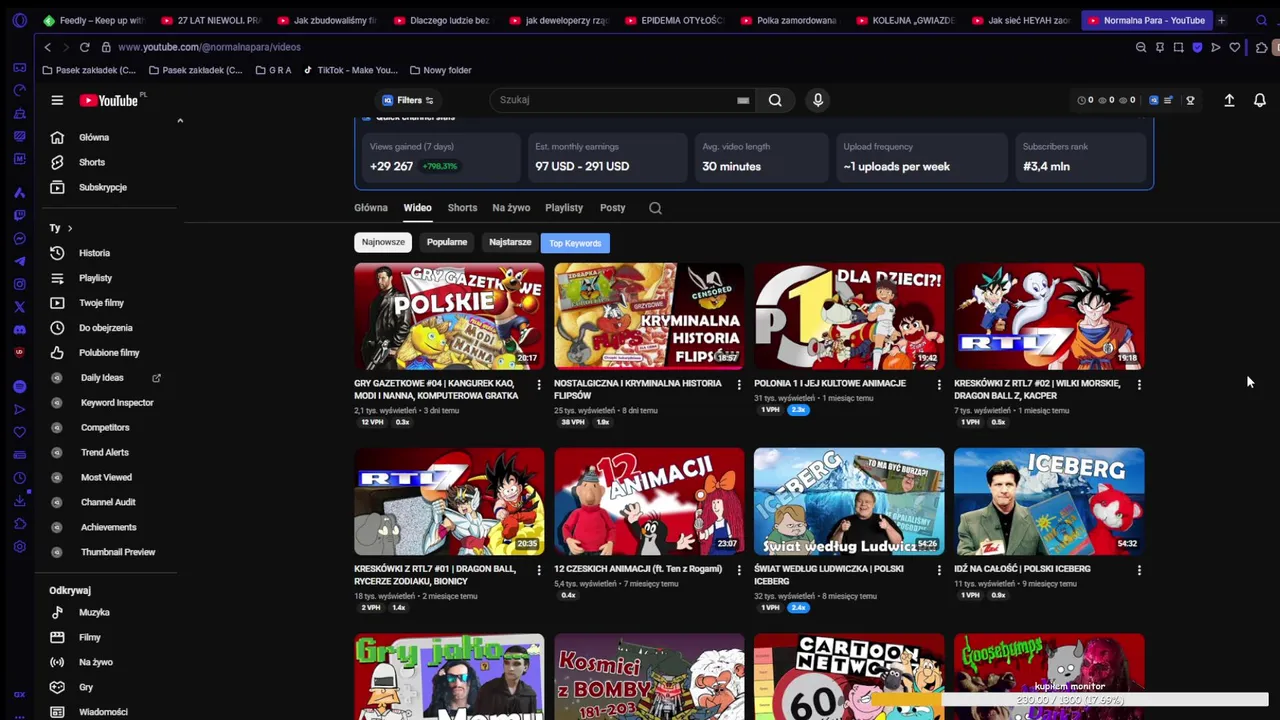Go to the YouTube logo home link
The image size is (1280, 720).
(x=109, y=100)
